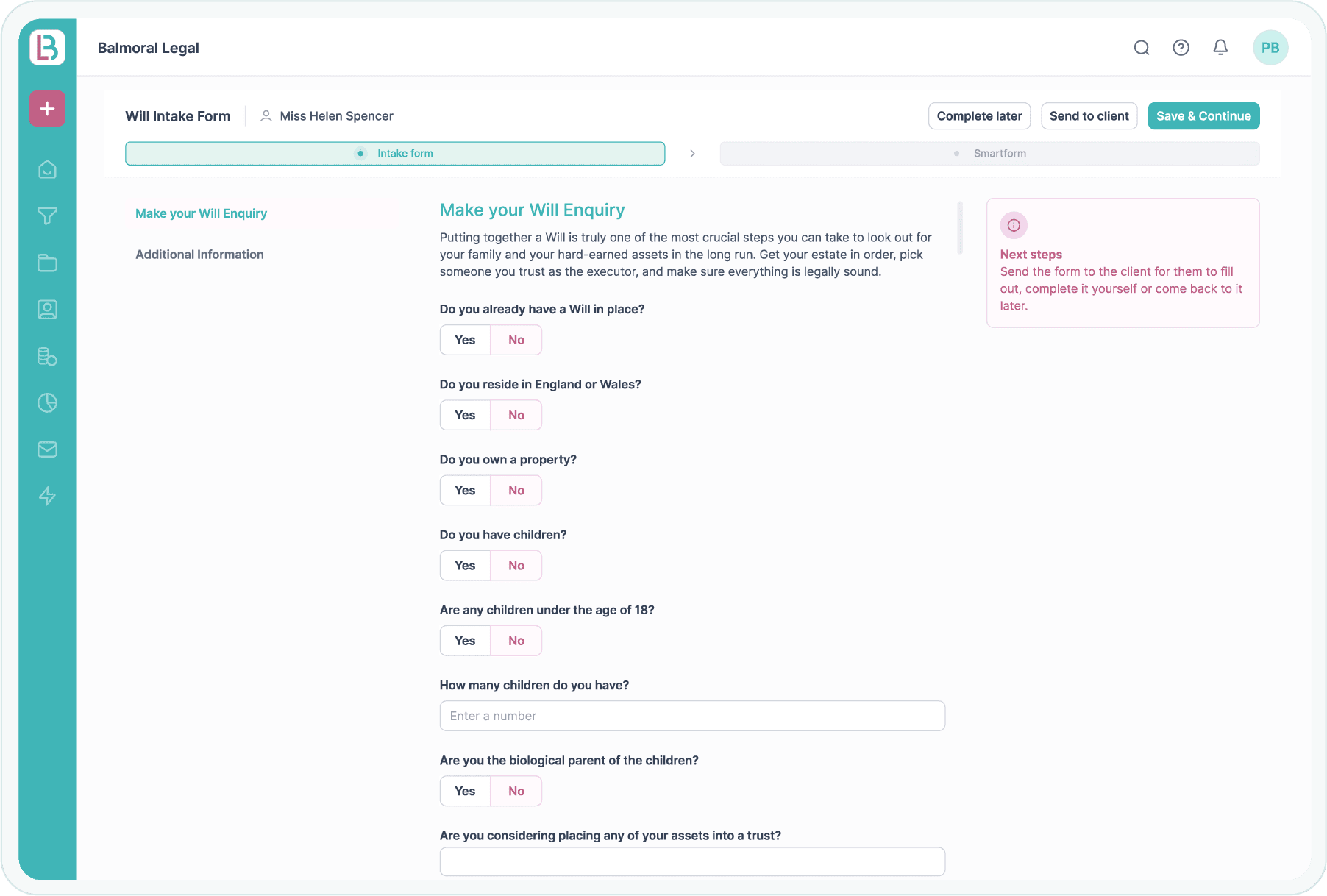Viewport: 1327px width, 896px height.
Task: Open the trust assets dropdown field
Action: coord(691,861)
